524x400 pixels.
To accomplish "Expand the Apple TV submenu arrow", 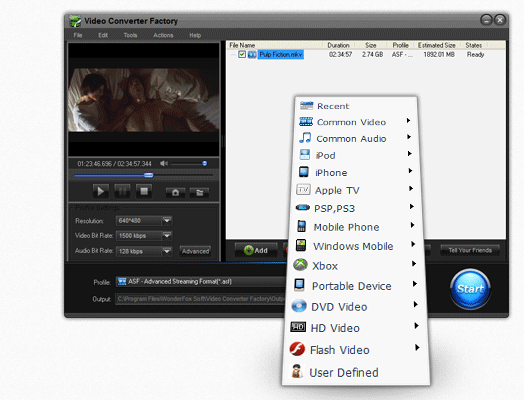I will (411, 188).
